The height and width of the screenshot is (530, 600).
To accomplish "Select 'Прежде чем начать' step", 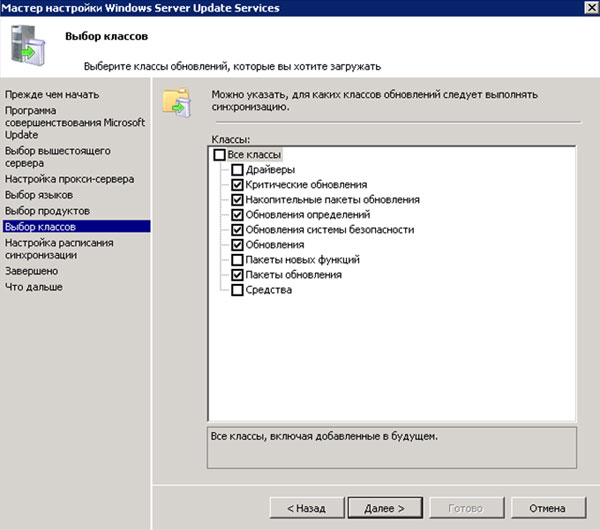I will click(x=52, y=95).
